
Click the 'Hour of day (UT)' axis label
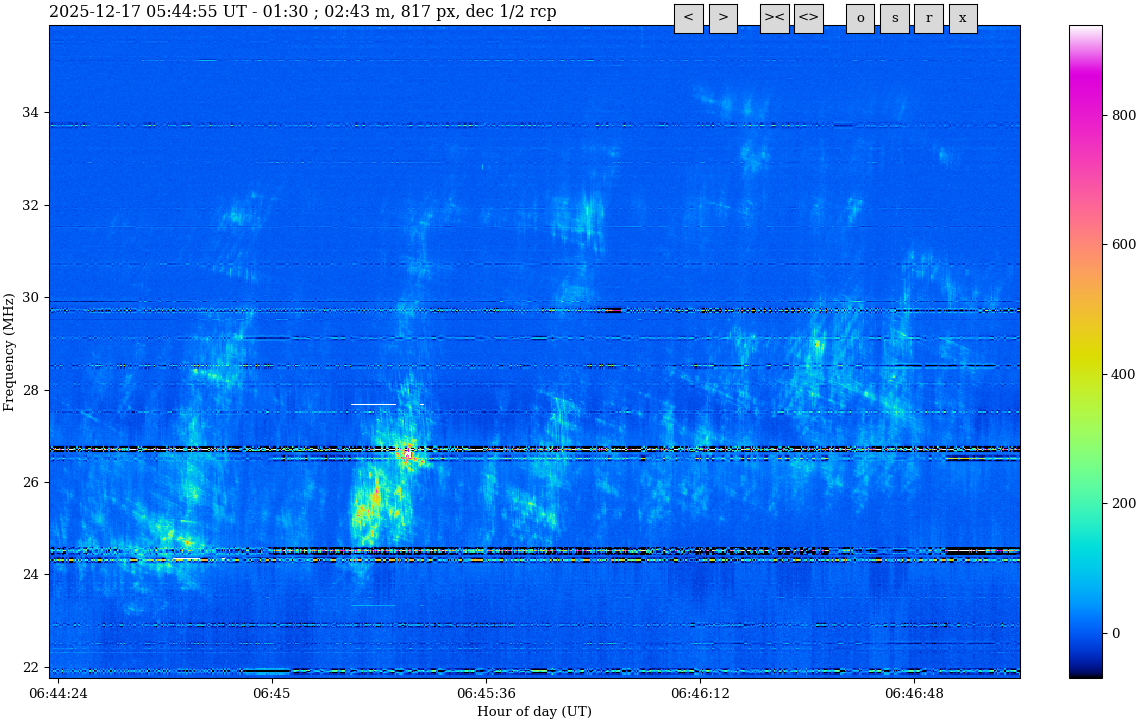534,712
